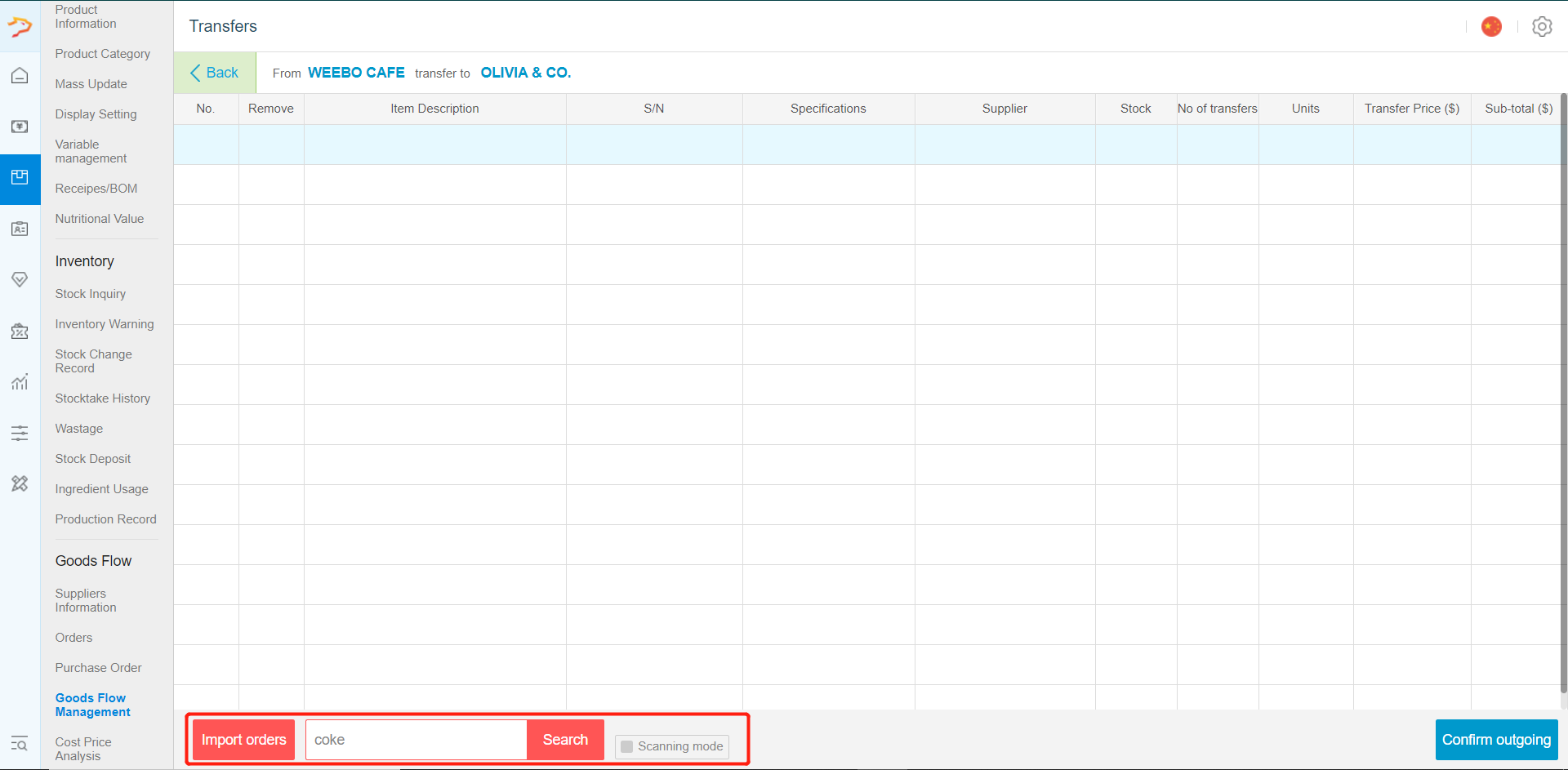Open Purchase Order menu item
Viewport: 1568px width, 770px height.
(99, 668)
